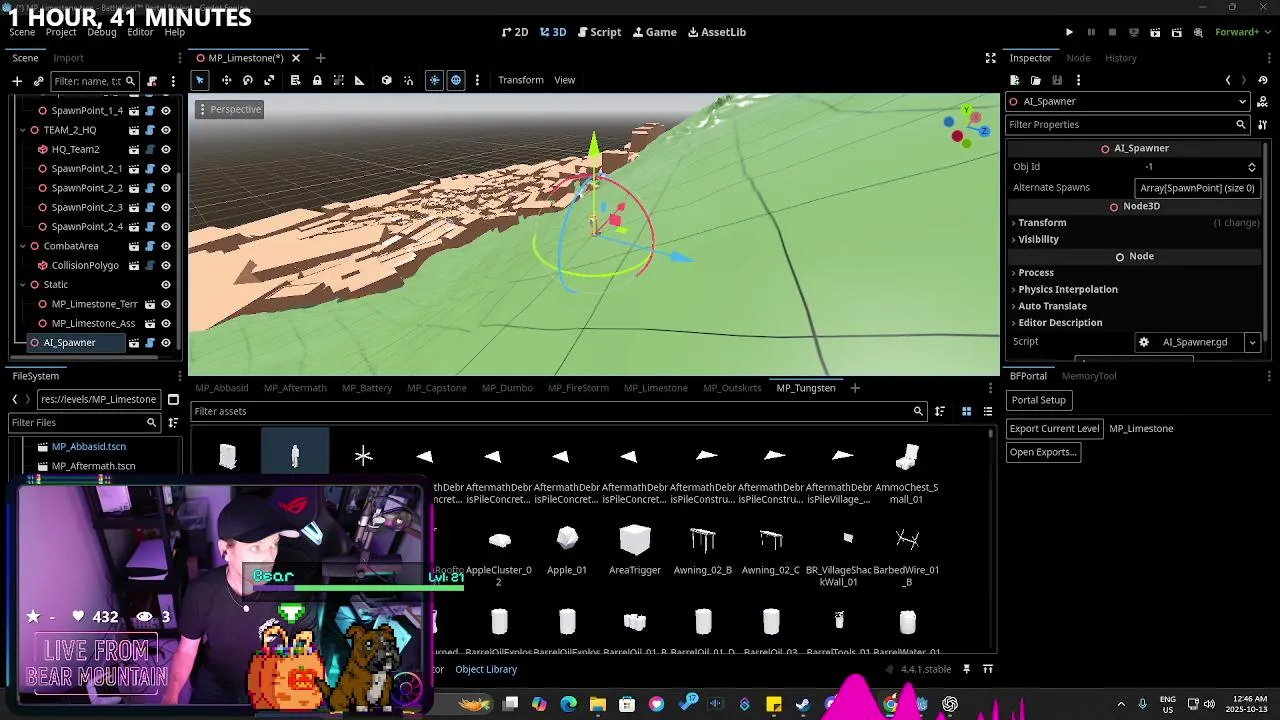Viewport: 1280px width, 720px height.
Task: Toggle visibility of TEAM_2_HQ node
Action: tap(166, 130)
